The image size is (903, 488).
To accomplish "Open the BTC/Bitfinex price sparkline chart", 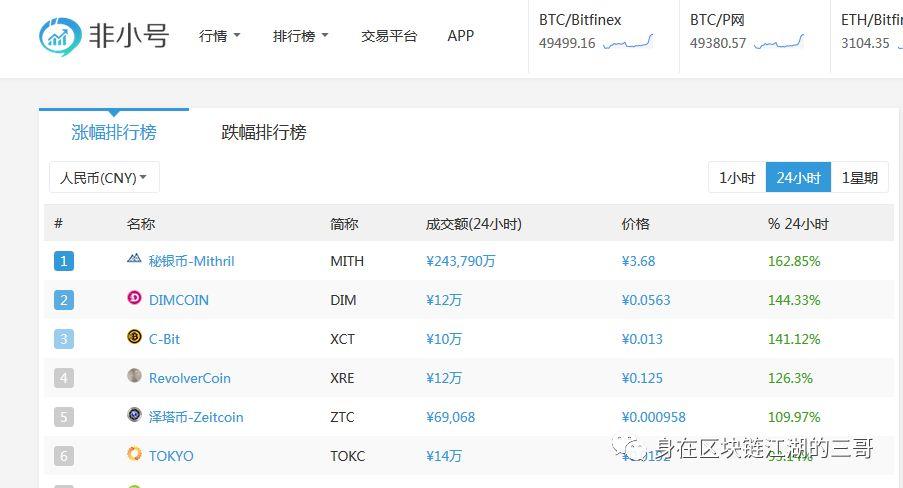I will pos(628,43).
